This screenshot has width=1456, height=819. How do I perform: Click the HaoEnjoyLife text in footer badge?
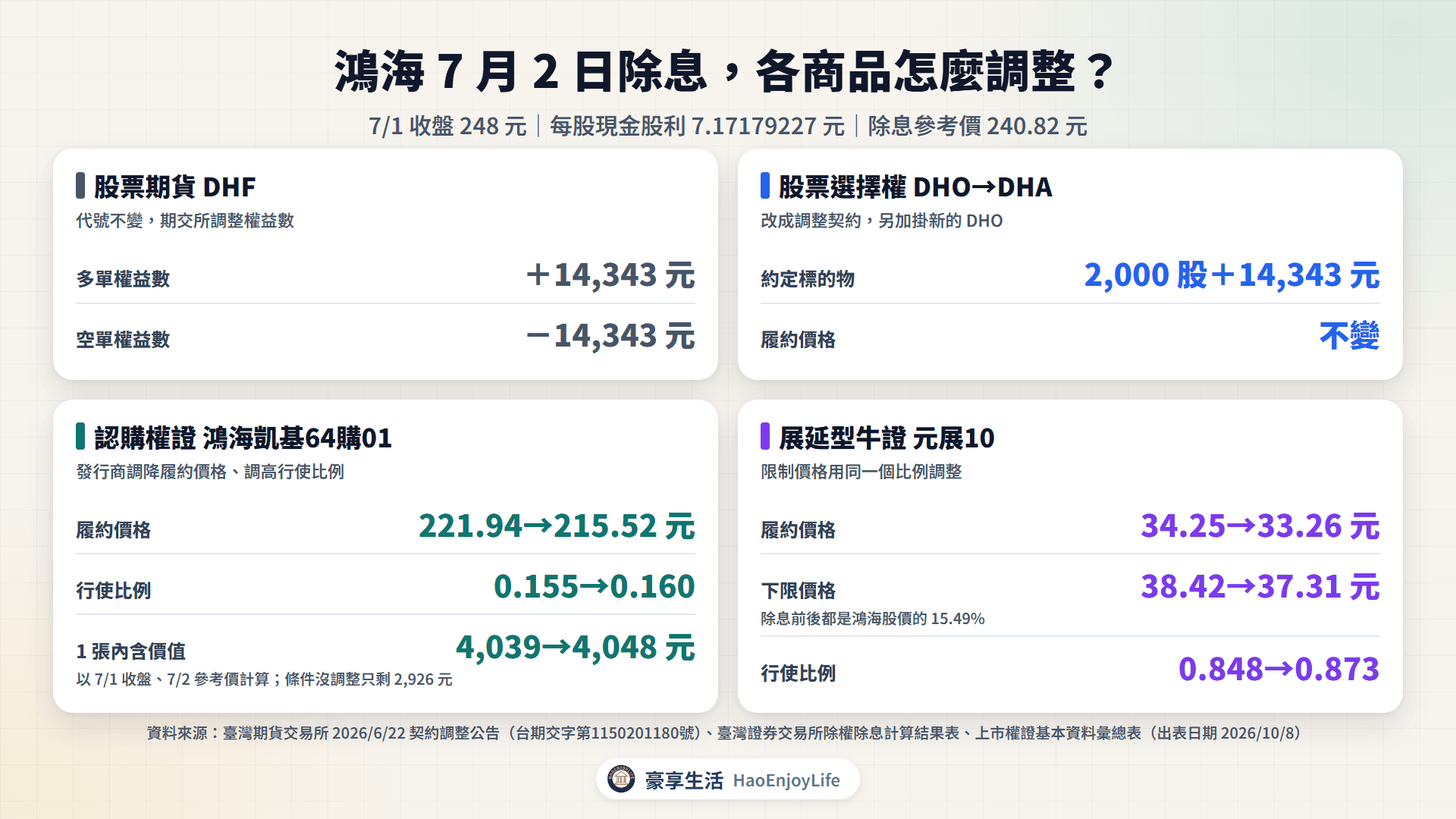pyautogui.click(x=786, y=780)
